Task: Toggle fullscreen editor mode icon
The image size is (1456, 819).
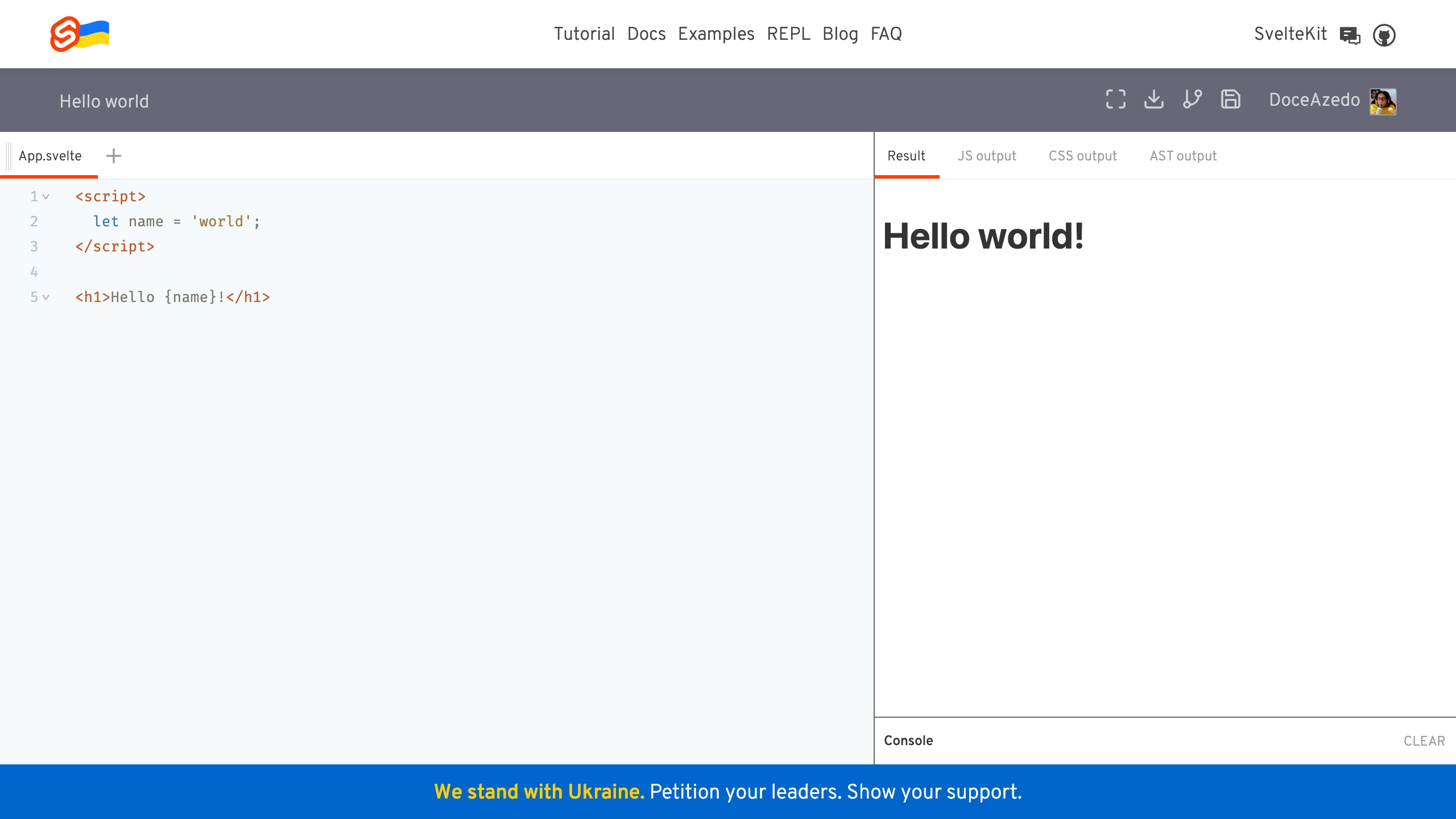Action: (1115, 100)
